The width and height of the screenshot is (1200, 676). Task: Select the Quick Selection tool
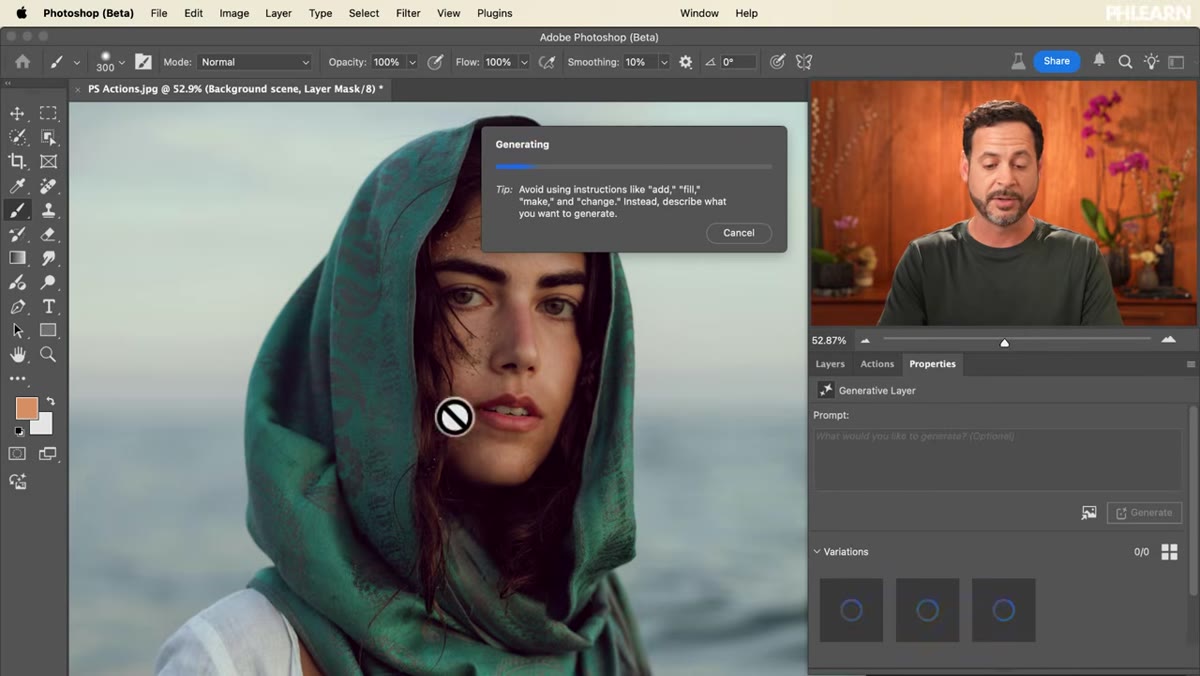[x=17, y=137]
